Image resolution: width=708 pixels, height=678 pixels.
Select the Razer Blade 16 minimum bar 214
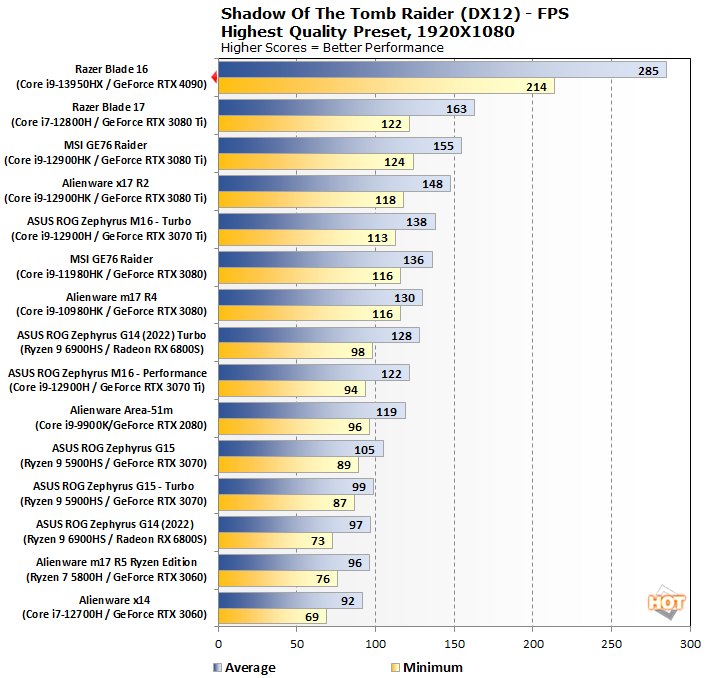(x=387, y=86)
